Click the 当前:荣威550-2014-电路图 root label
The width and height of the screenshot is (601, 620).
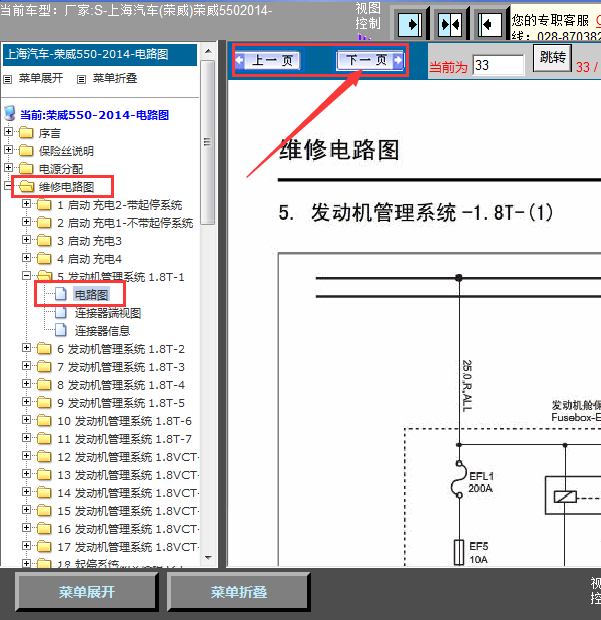[x=94, y=115]
